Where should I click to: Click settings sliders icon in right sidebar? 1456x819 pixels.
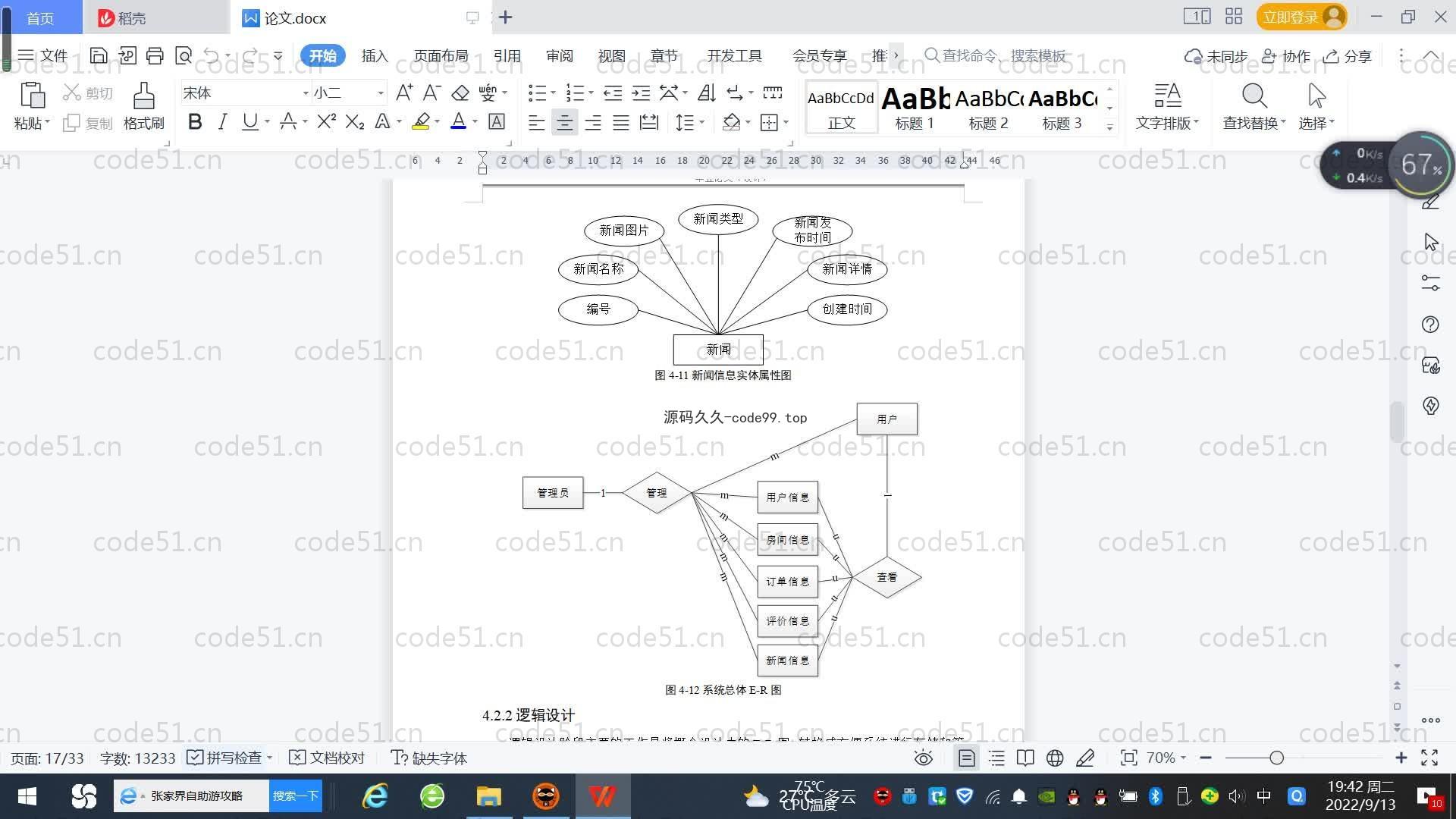(x=1430, y=283)
